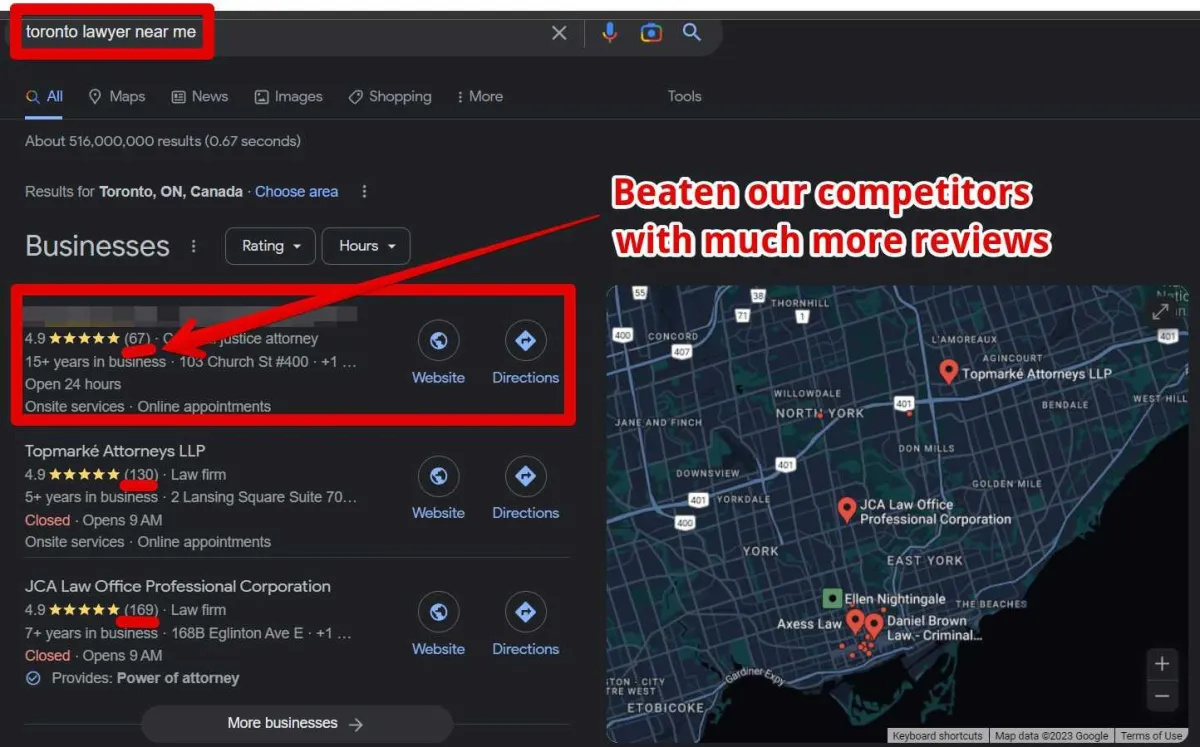The width and height of the screenshot is (1200, 747).
Task: Select the Ellen Nightingale green map marker
Action: coord(832,599)
